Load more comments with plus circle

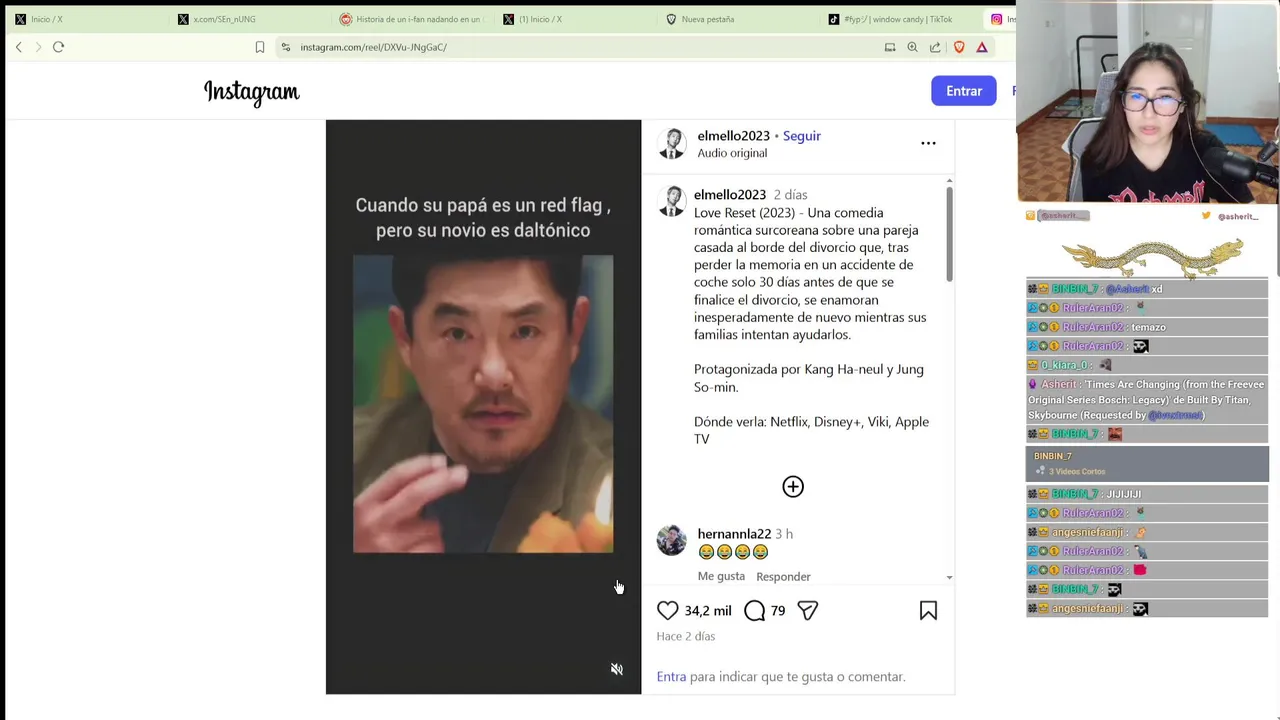click(793, 487)
